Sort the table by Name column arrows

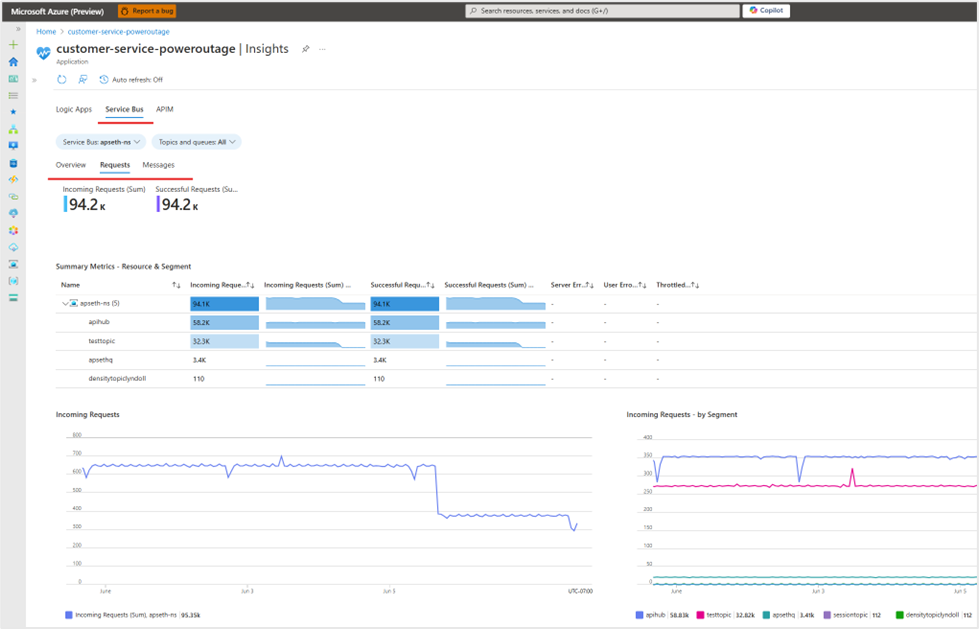pos(176,285)
